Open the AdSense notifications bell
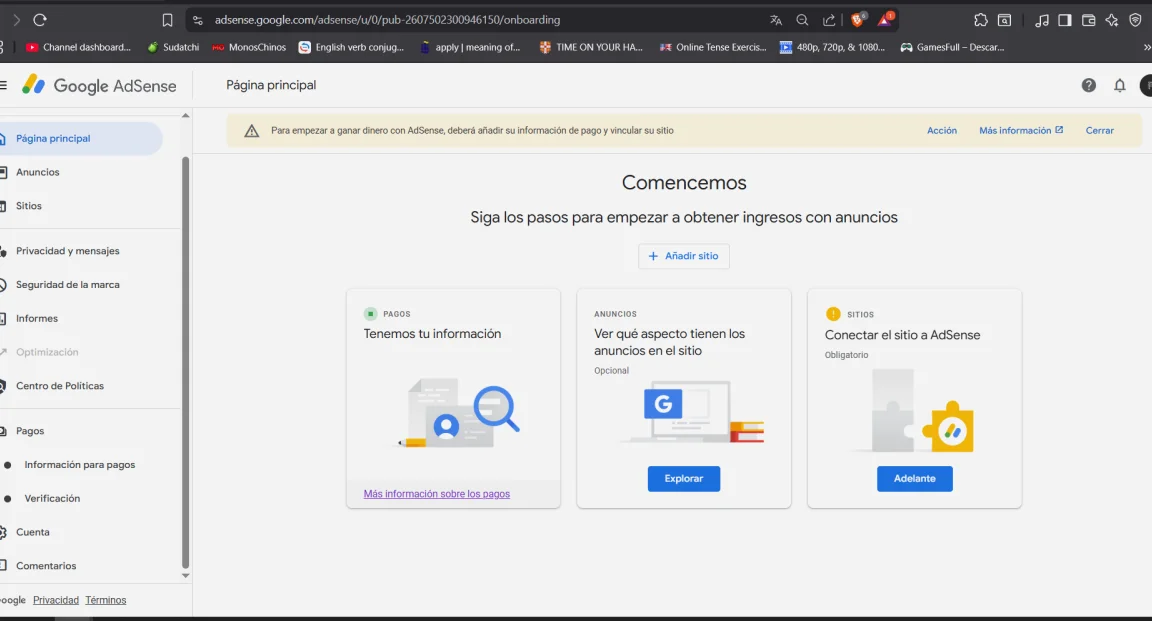Viewport: 1152px width, 621px height. [x=1120, y=85]
